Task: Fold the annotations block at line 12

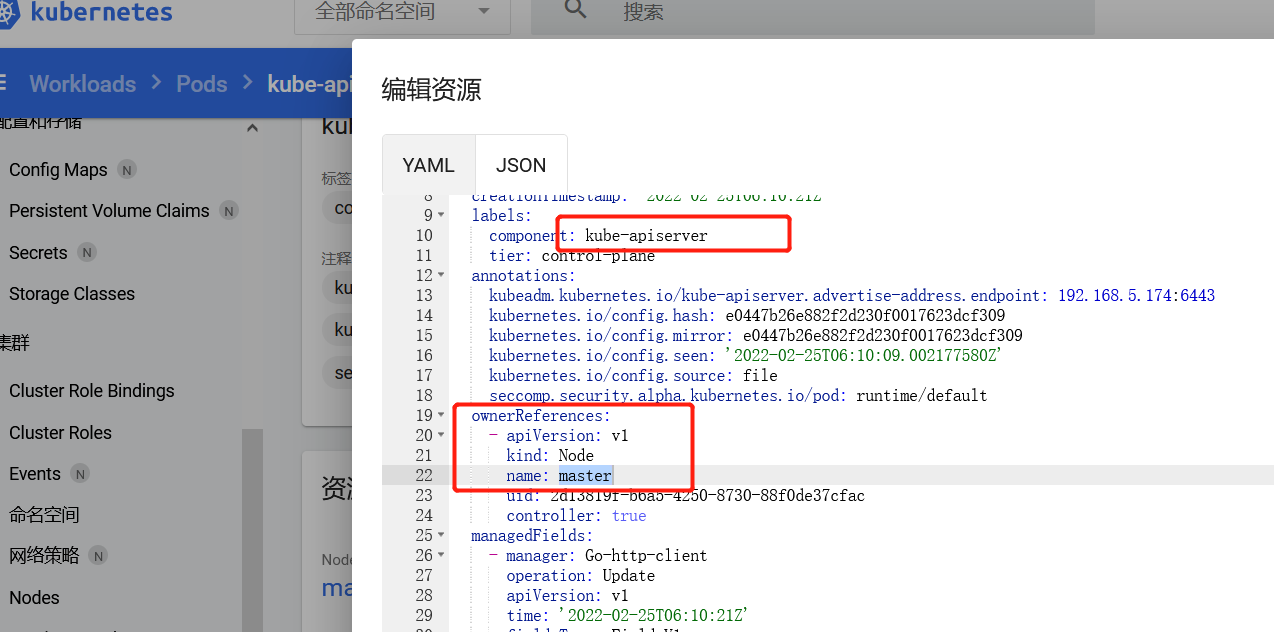Action: point(441,276)
